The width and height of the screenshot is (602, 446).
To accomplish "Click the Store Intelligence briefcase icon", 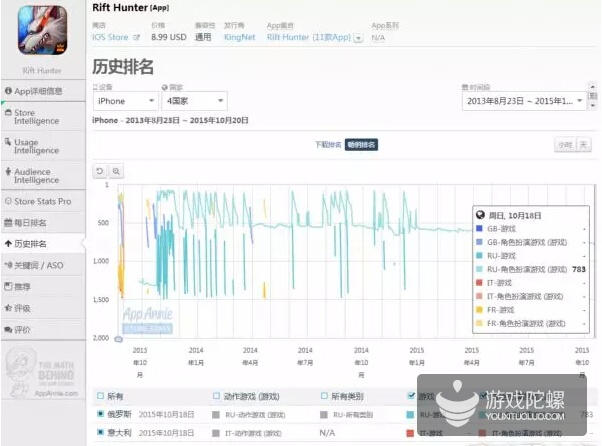I will coord(8,112).
